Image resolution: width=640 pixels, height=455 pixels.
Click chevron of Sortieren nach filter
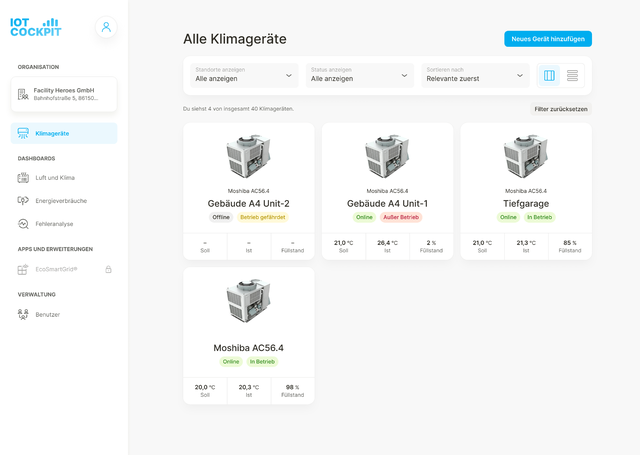(x=520, y=75)
